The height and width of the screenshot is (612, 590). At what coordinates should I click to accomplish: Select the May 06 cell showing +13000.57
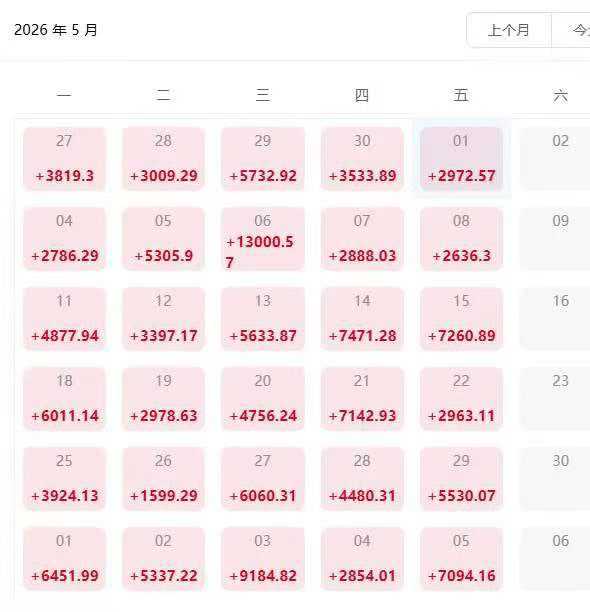point(263,239)
